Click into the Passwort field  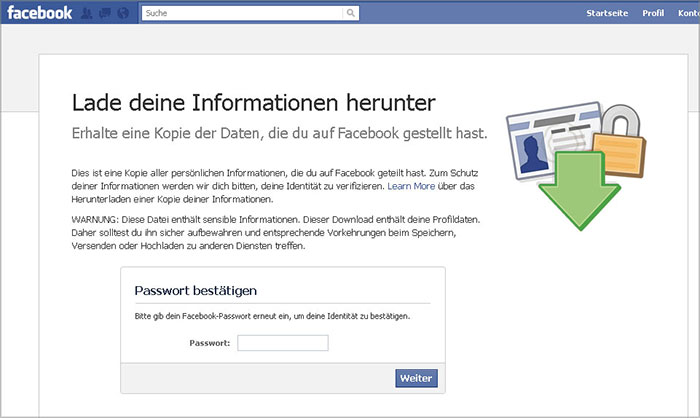coord(283,343)
